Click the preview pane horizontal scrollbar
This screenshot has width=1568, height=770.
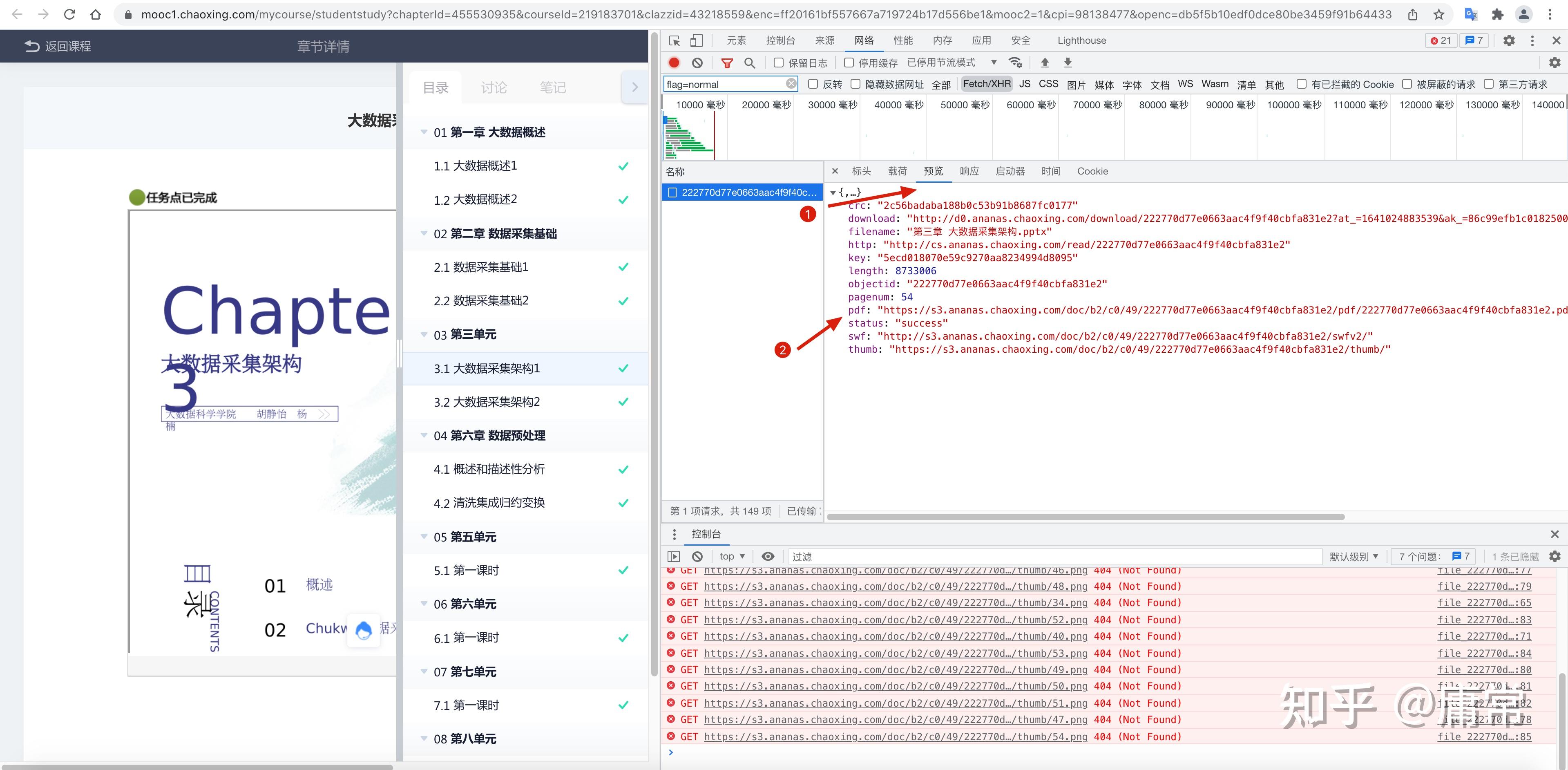[1086, 517]
